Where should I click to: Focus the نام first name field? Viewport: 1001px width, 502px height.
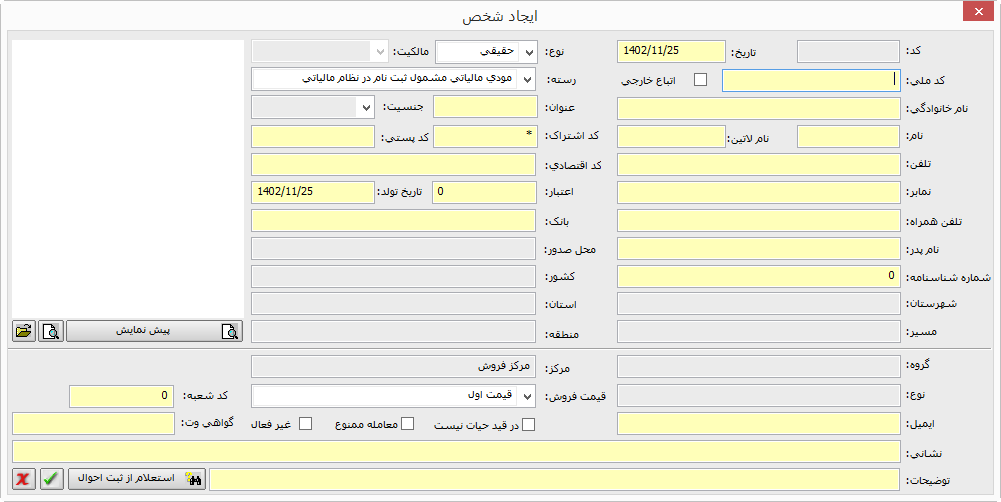(x=848, y=137)
